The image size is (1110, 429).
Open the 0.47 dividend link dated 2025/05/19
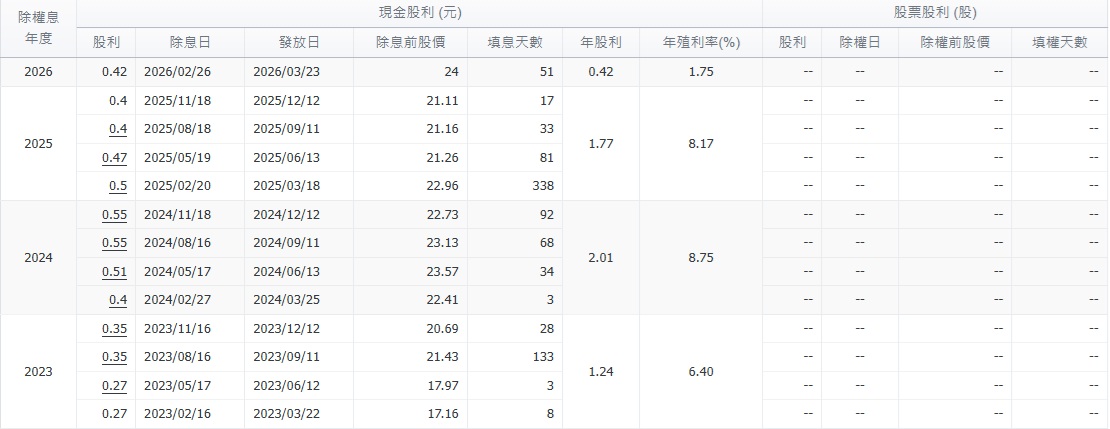(114, 157)
